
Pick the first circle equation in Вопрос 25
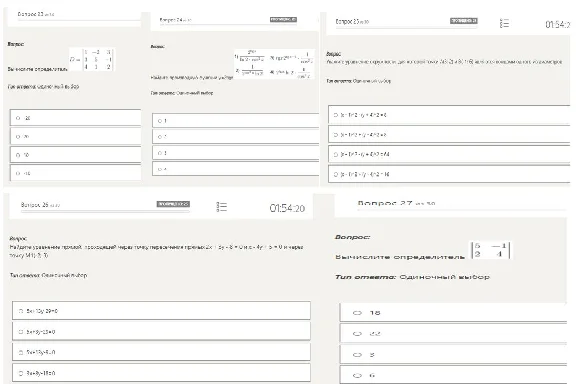click(449, 115)
